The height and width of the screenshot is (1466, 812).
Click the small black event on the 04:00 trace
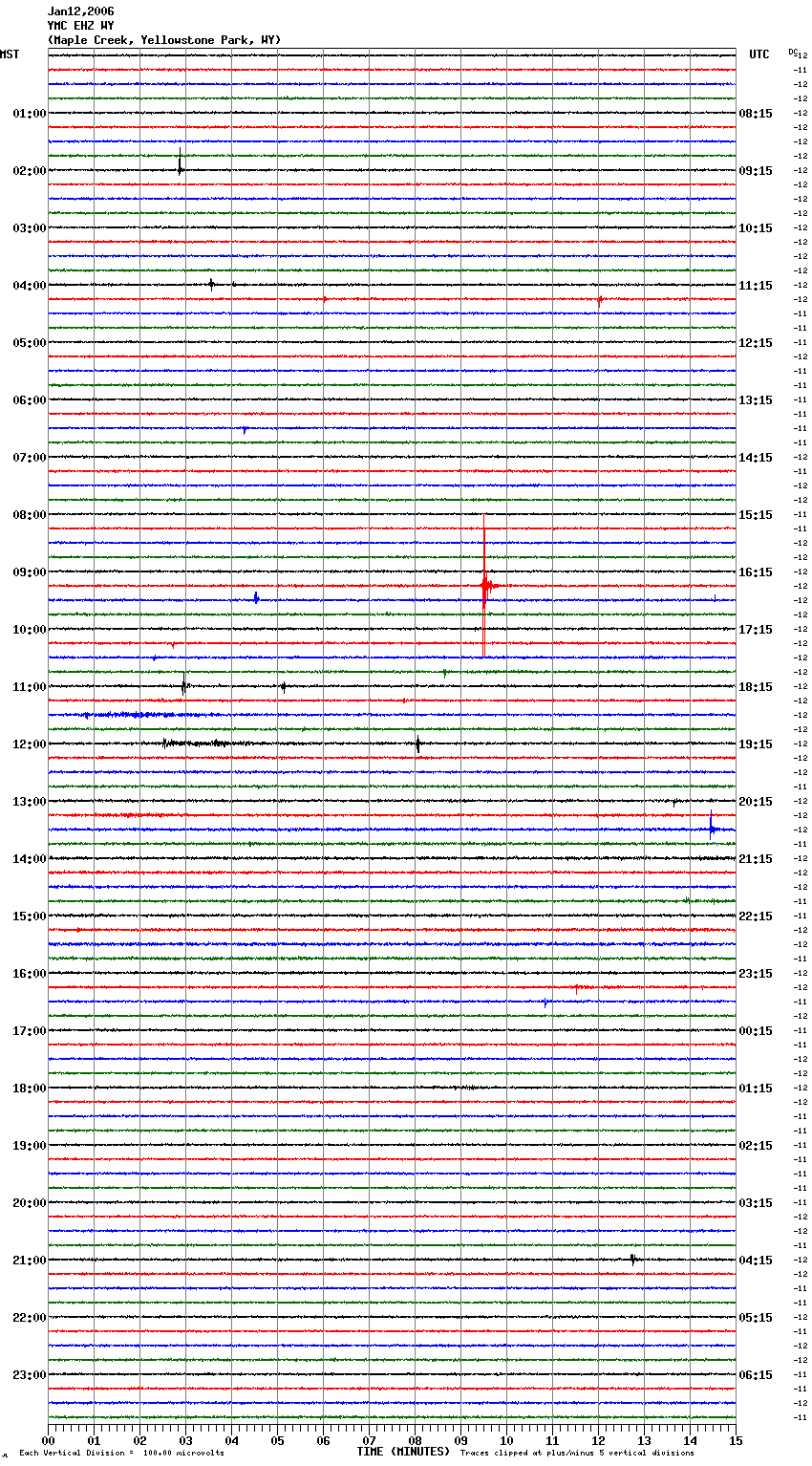click(x=211, y=284)
